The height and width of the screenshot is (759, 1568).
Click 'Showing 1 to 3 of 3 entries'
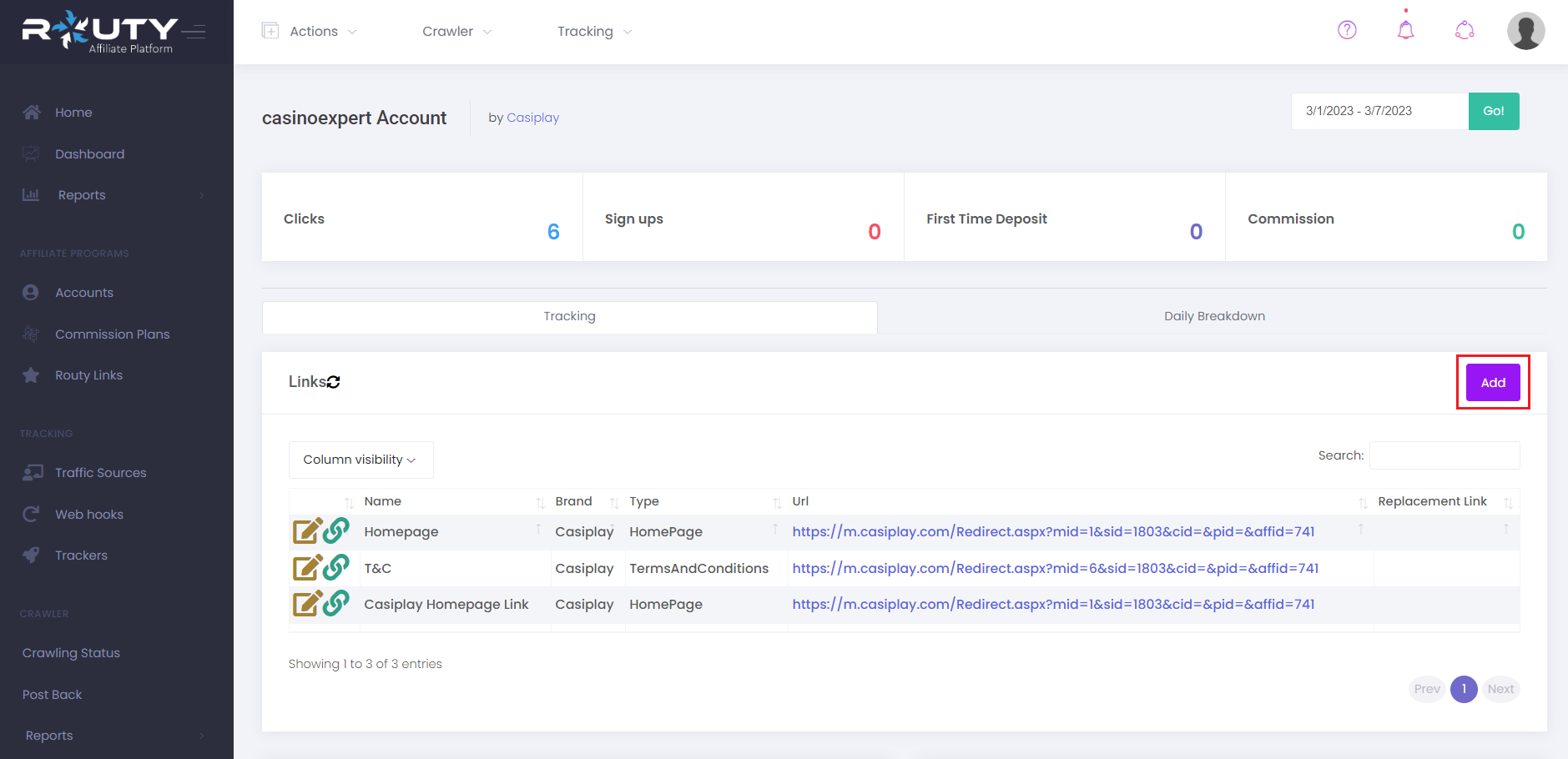366,664
